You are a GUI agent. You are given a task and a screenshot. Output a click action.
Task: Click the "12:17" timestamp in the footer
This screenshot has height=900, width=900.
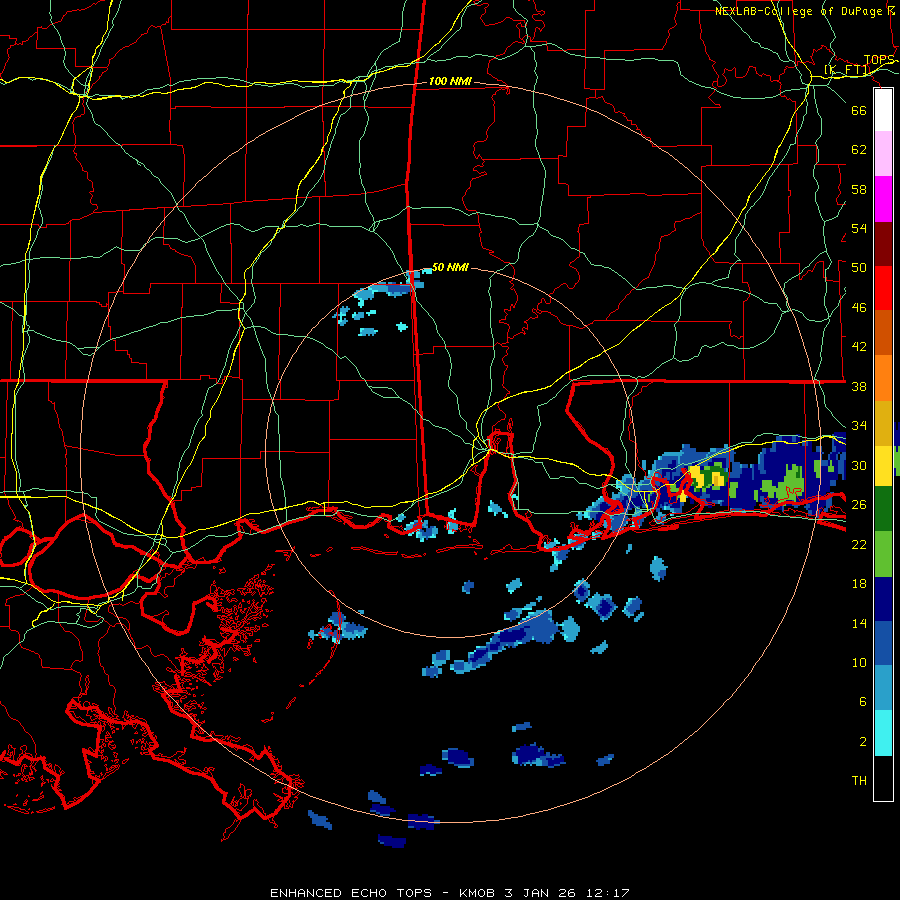[608, 893]
